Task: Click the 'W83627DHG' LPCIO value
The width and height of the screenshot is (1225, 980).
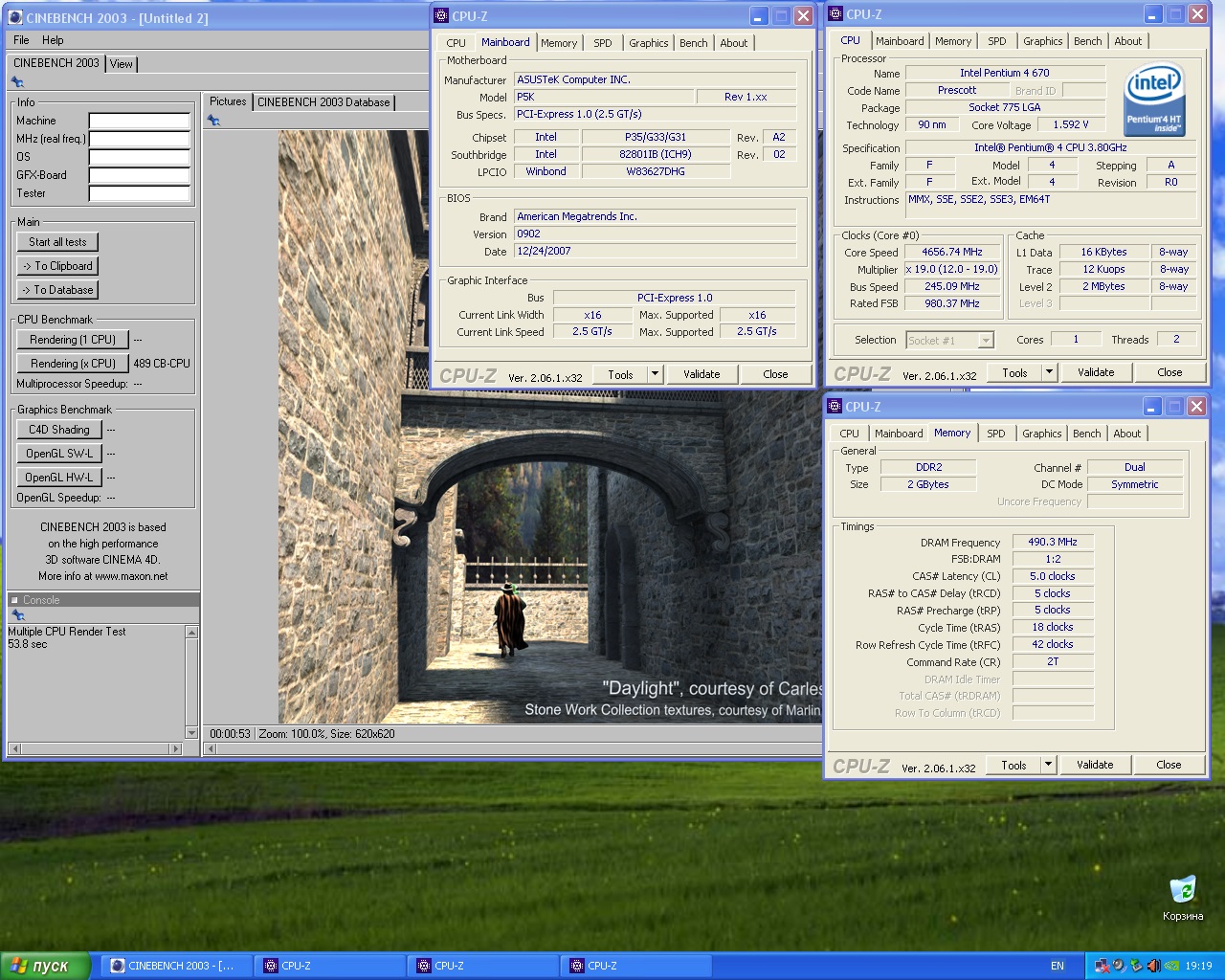Action: point(656,172)
